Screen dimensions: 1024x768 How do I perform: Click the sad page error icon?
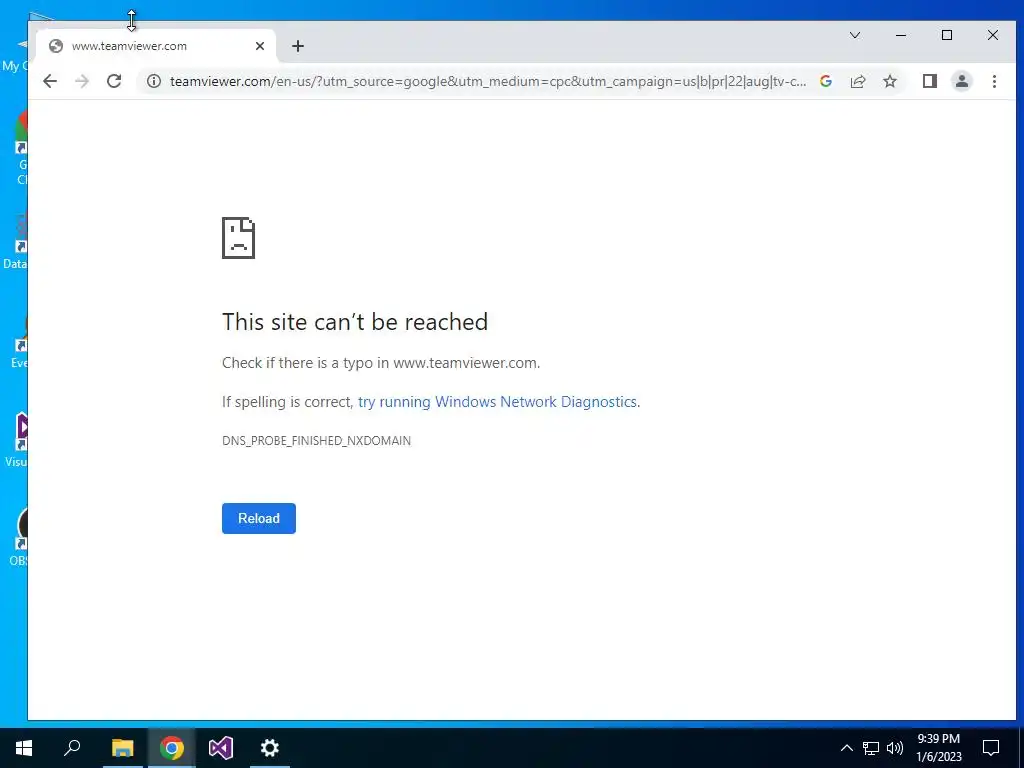click(238, 238)
